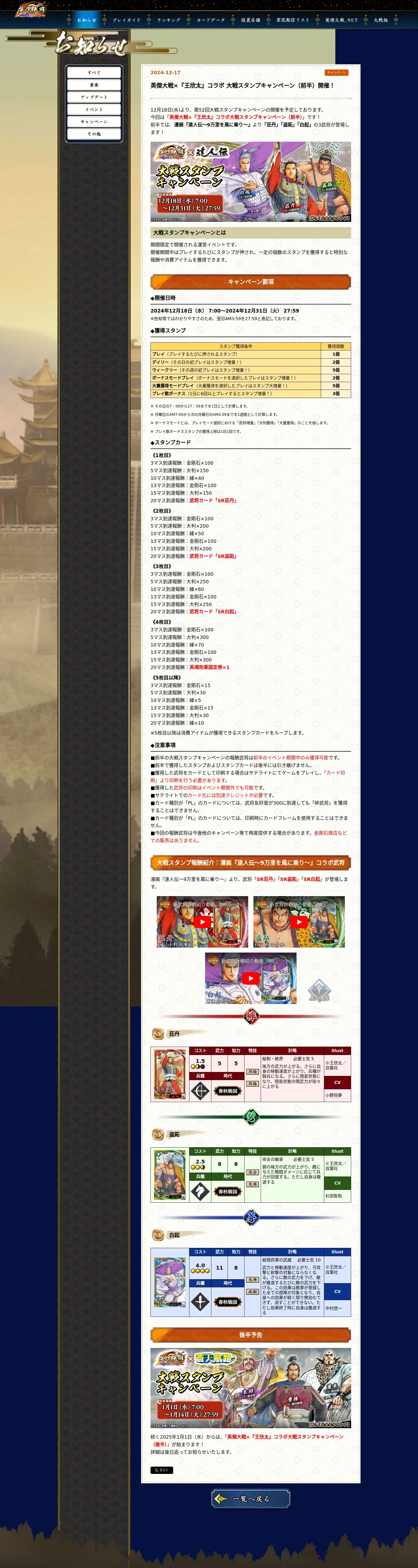This screenshot has width=418, height=1568.
Task: Select the すべて news filter
Action: point(94,72)
